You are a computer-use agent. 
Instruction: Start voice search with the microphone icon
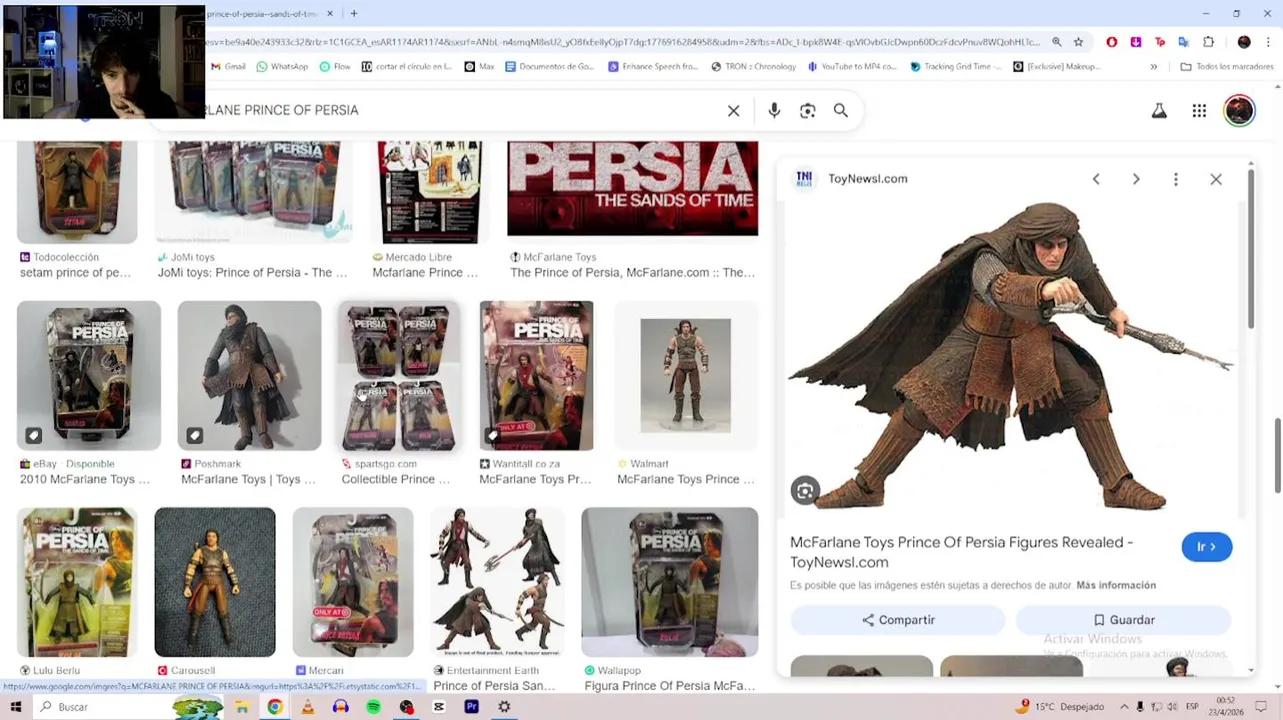pos(774,111)
